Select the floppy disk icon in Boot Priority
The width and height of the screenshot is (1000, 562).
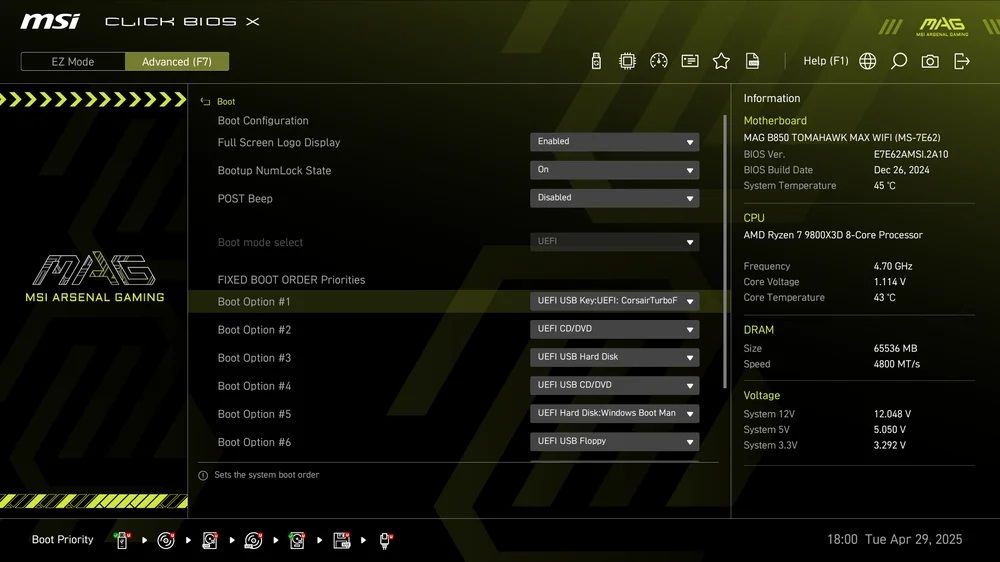(342, 540)
